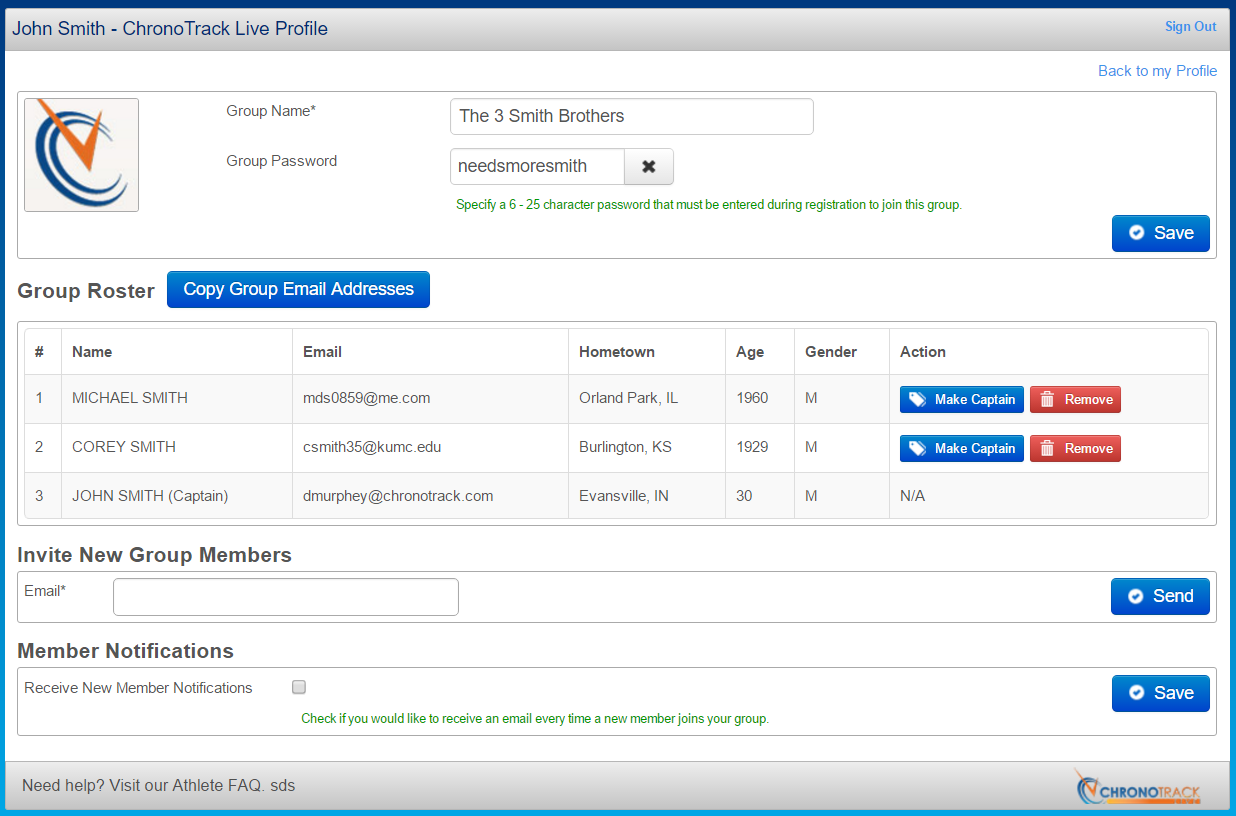Sign Out of the profile
The width and height of the screenshot is (1236, 816).
click(x=1191, y=27)
